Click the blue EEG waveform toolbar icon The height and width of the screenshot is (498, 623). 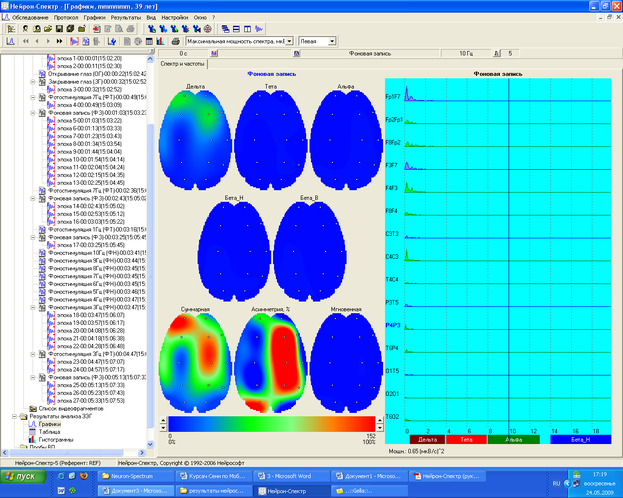(259, 29)
